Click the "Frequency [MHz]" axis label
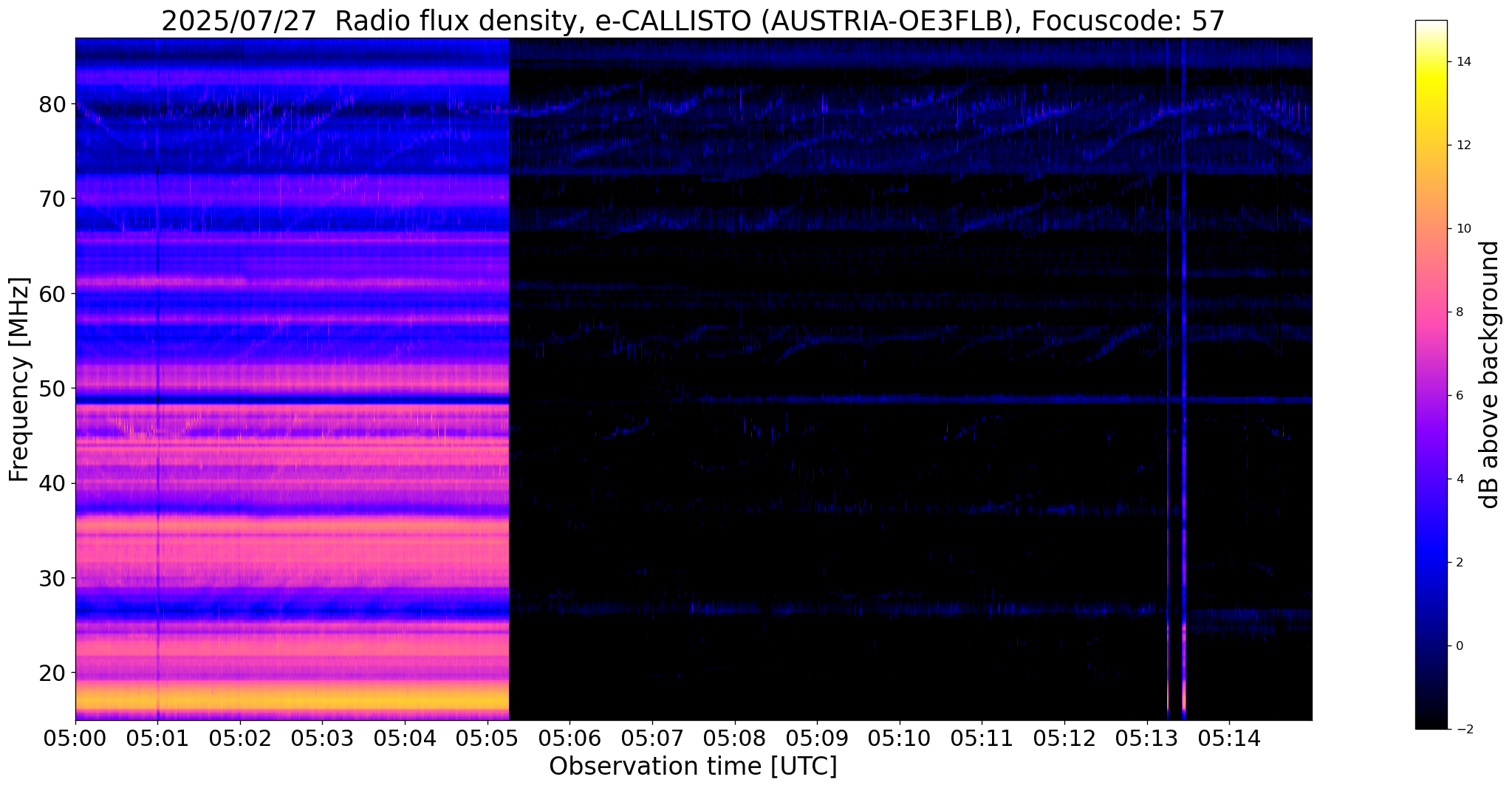 [x=19, y=380]
